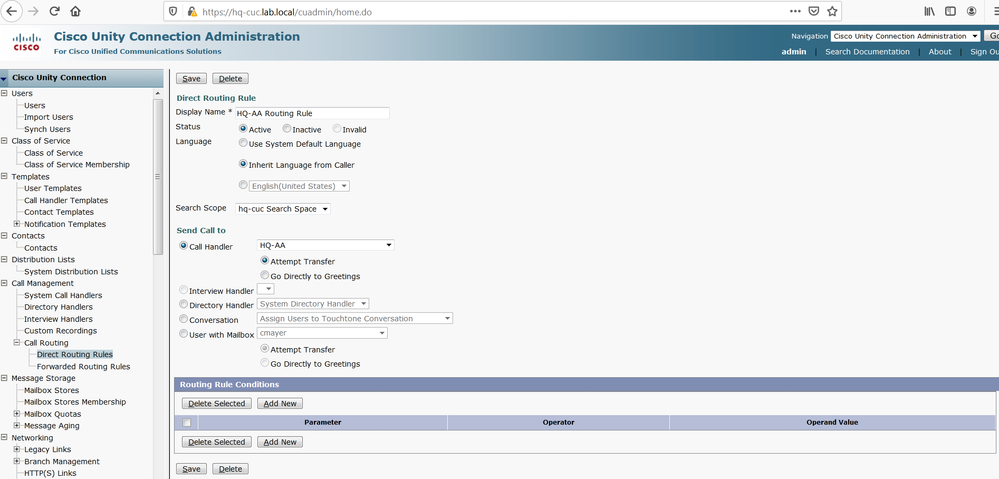The image size is (999, 479).
Task: Open Import Users in the tree
Action: coord(48,117)
